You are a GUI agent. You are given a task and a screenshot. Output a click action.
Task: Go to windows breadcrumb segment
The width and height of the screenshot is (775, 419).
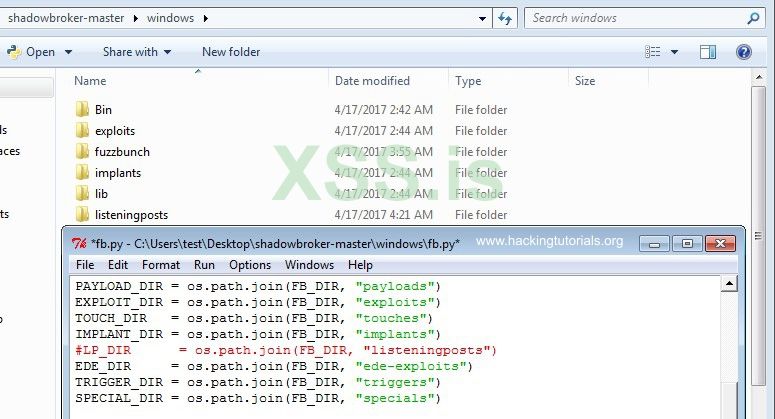tap(171, 18)
